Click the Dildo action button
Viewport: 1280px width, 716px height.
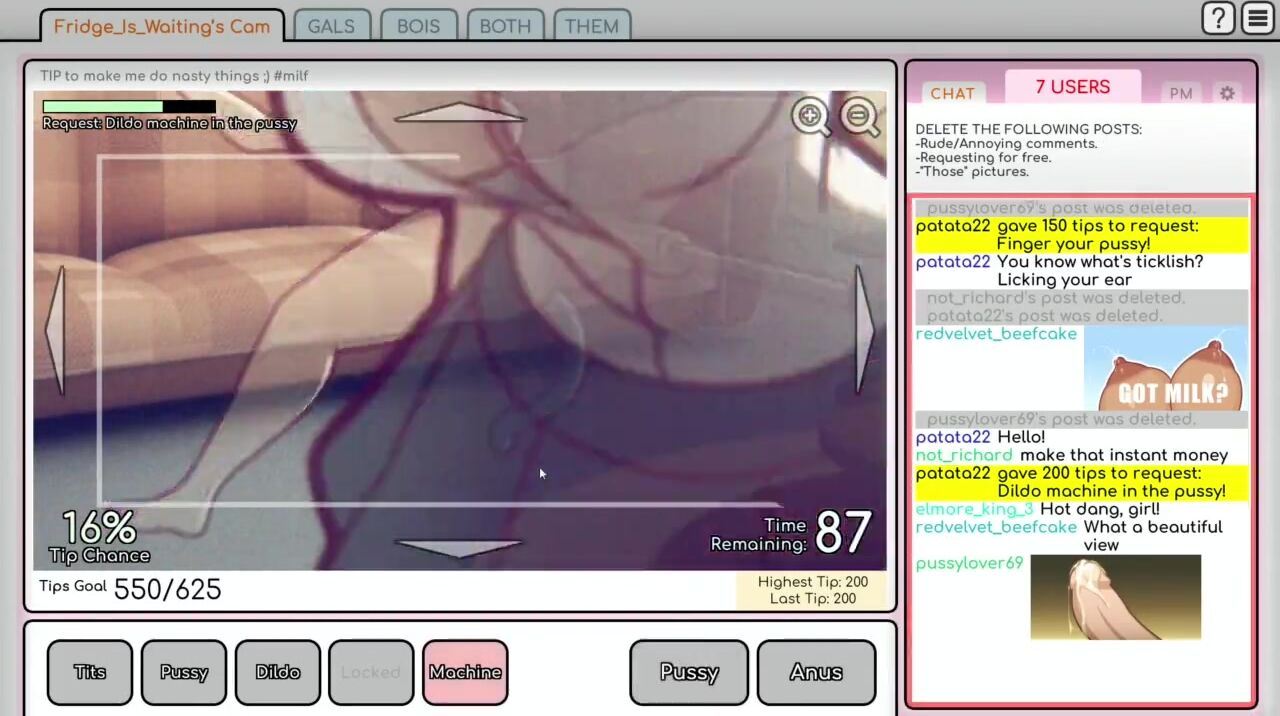(x=278, y=672)
